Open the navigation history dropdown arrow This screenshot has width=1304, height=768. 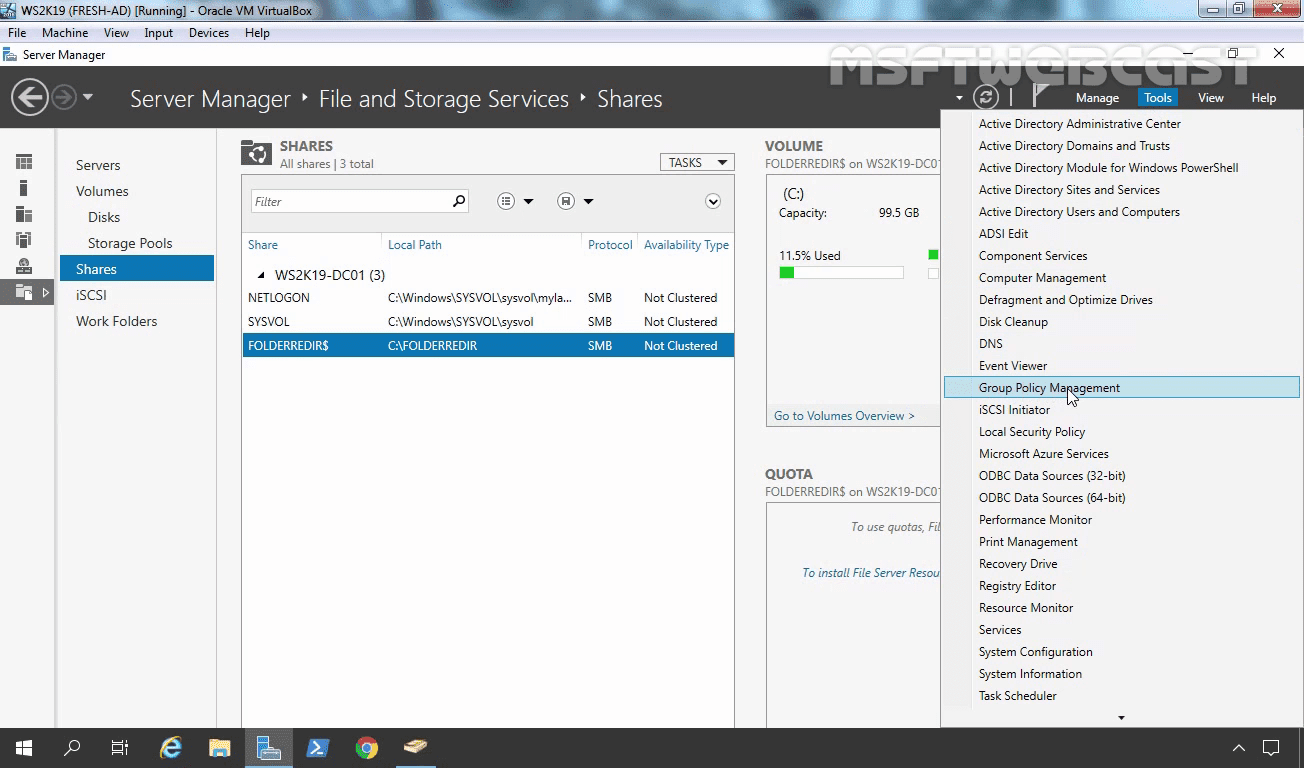click(88, 97)
